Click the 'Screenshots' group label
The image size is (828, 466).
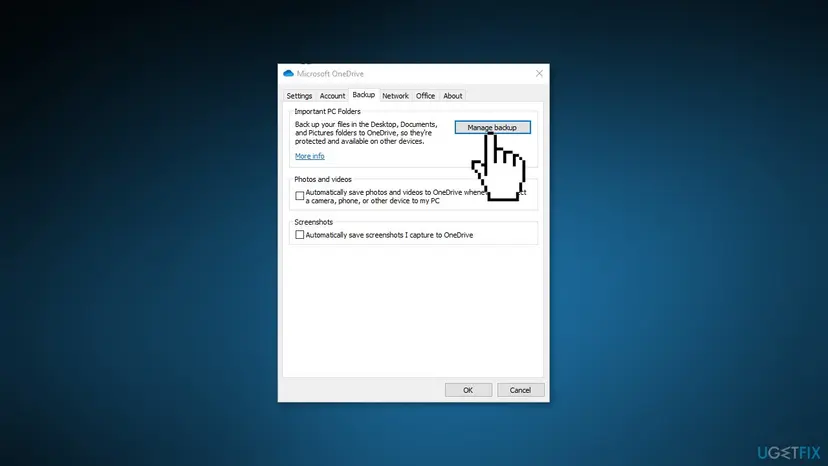pyautogui.click(x=314, y=222)
